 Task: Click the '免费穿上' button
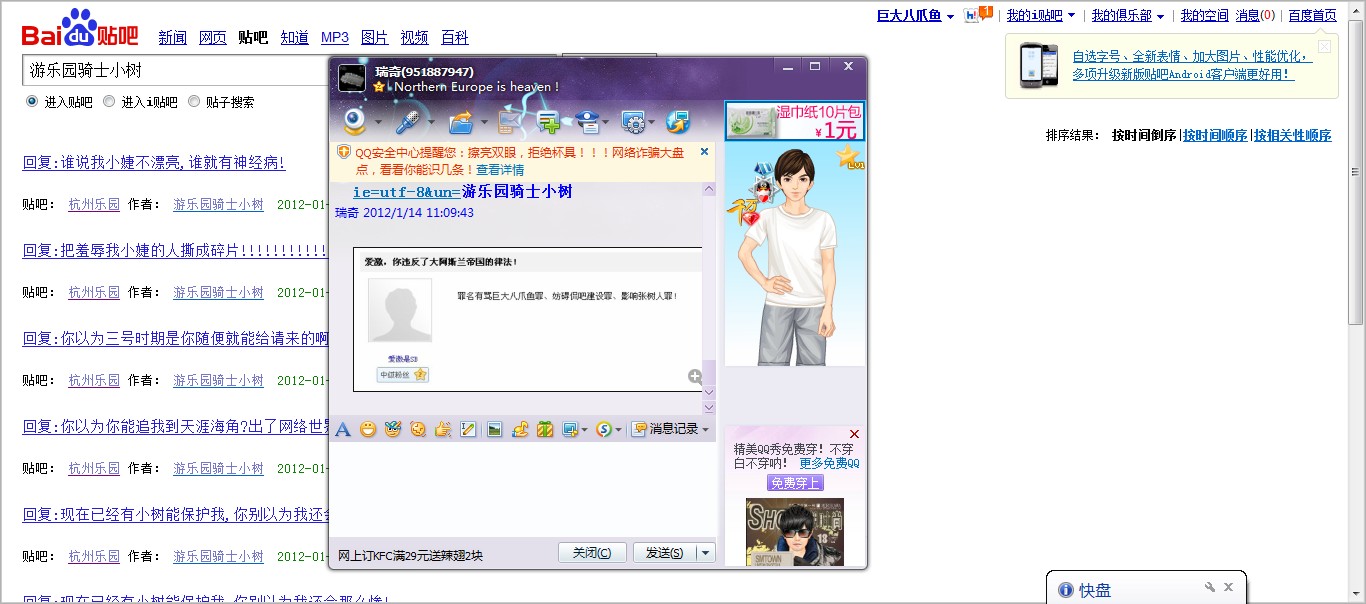click(795, 483)
